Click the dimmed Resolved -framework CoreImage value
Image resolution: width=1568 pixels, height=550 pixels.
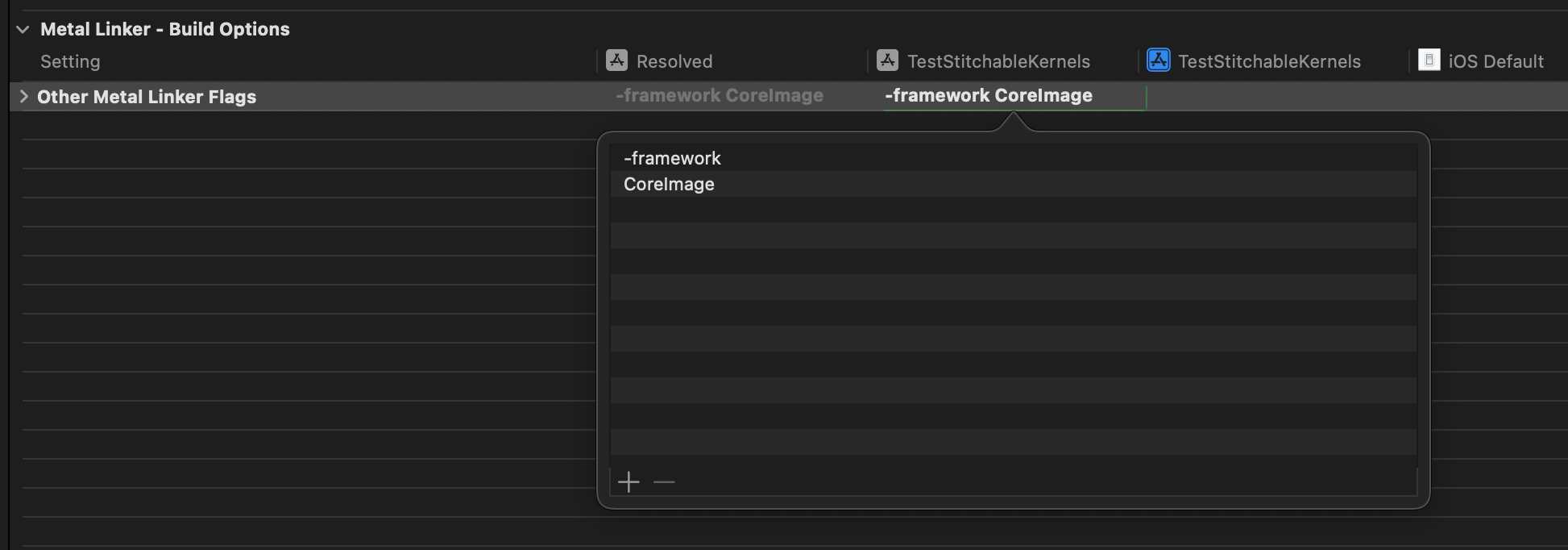coord(720,95)
